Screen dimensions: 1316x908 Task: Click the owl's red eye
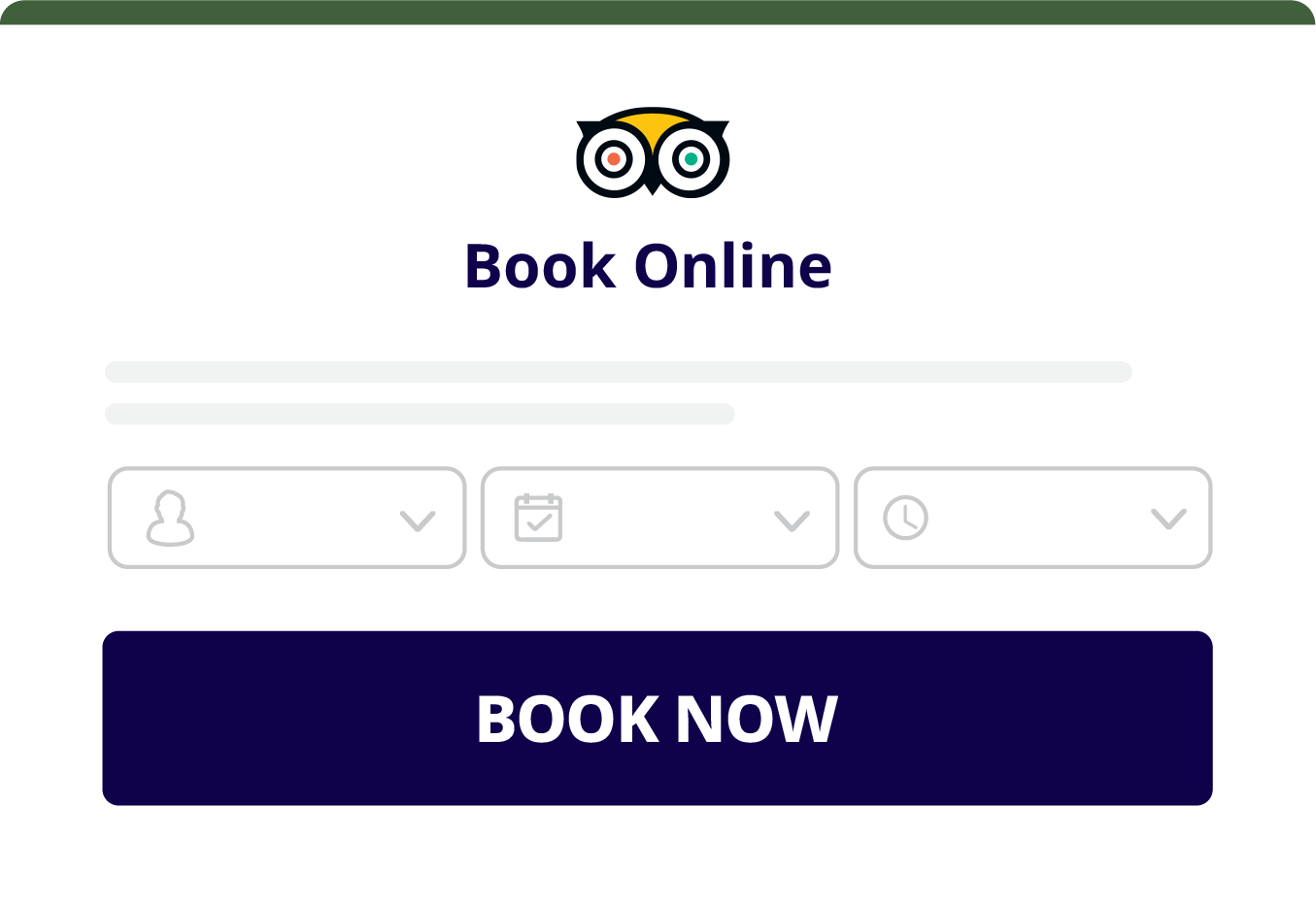pyautogui.click(x=614, y=158)
